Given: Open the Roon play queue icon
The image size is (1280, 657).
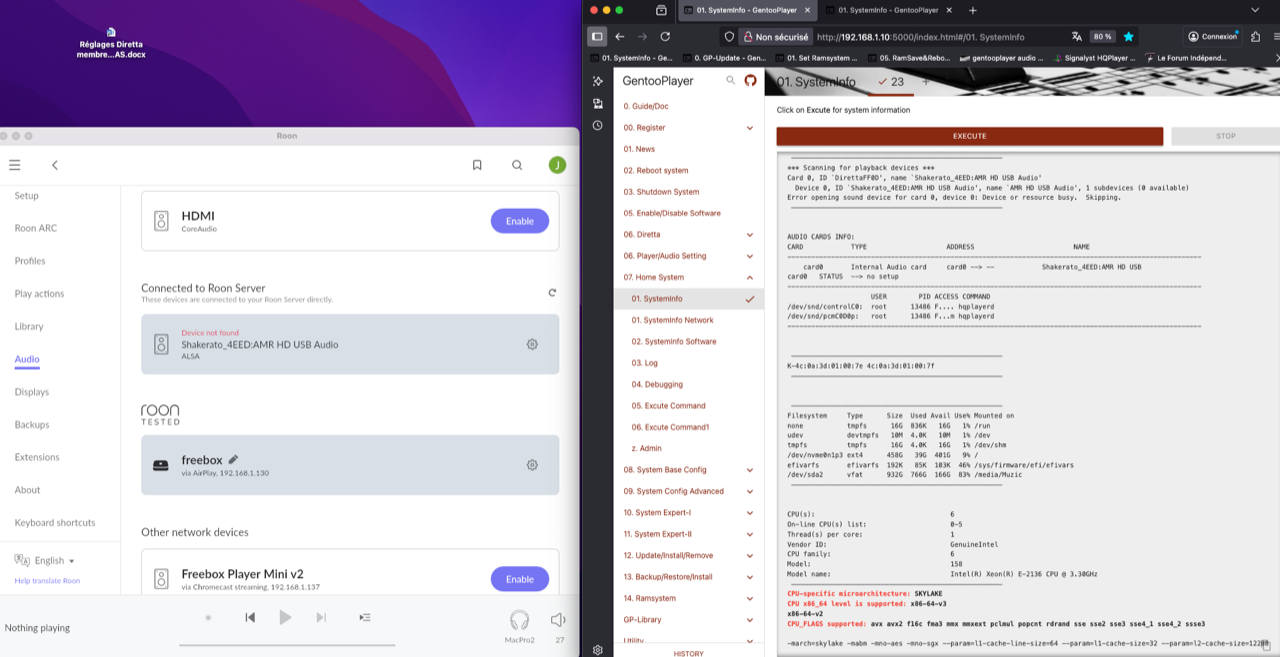Looking at the screenshot, I should [x=365, y=618].
